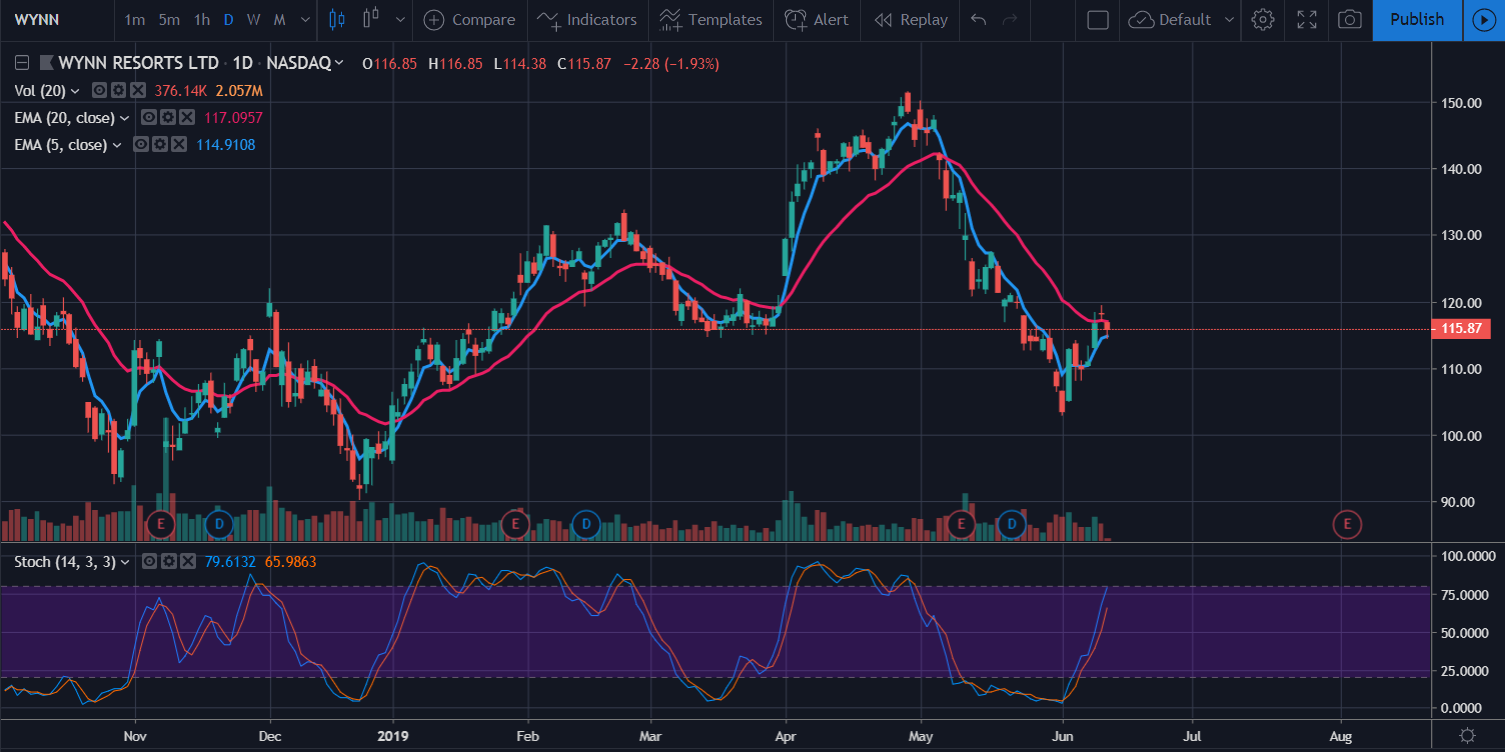Enter fullscreen mode

(1306, 19)
